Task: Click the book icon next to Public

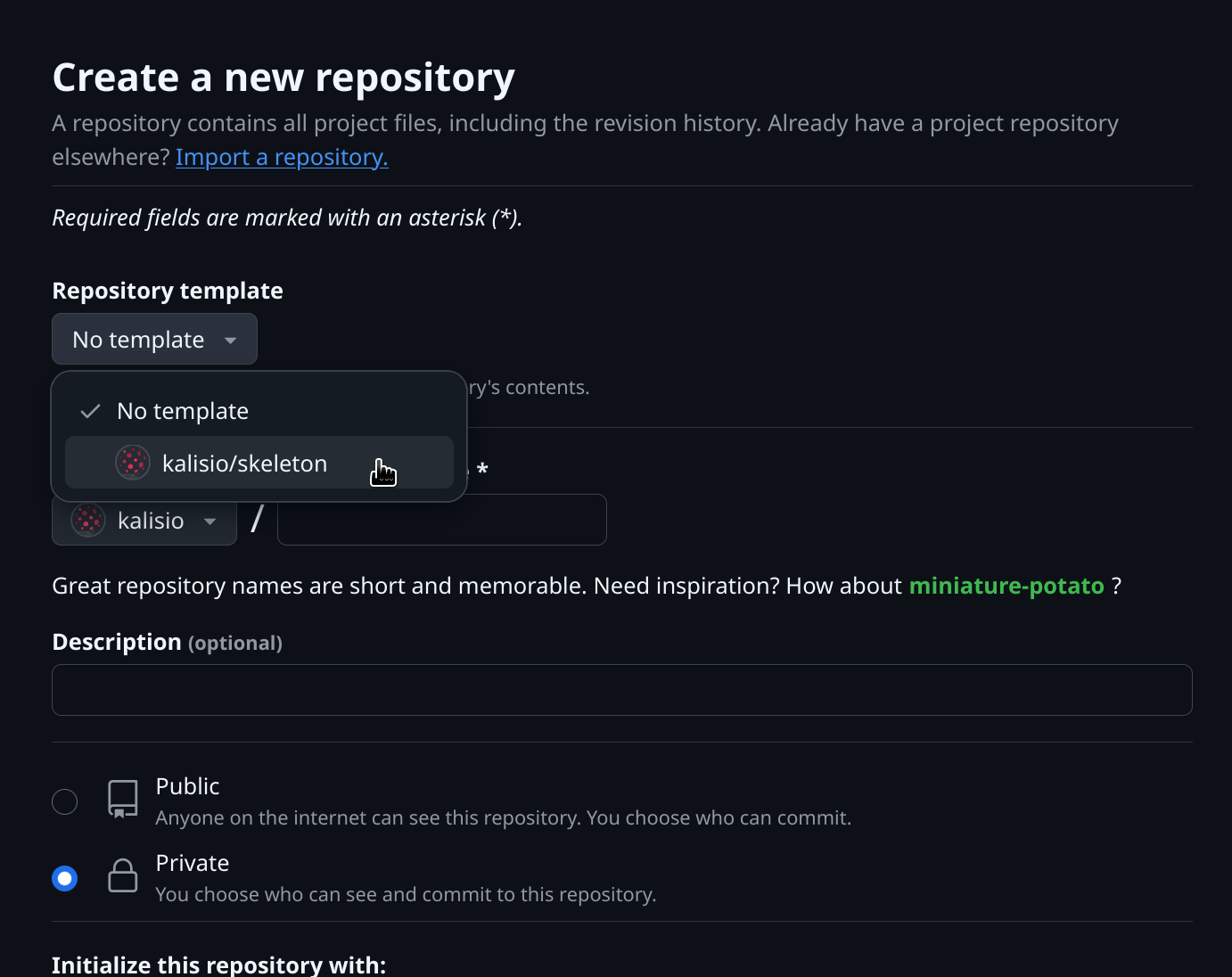Action: (122, 800)
